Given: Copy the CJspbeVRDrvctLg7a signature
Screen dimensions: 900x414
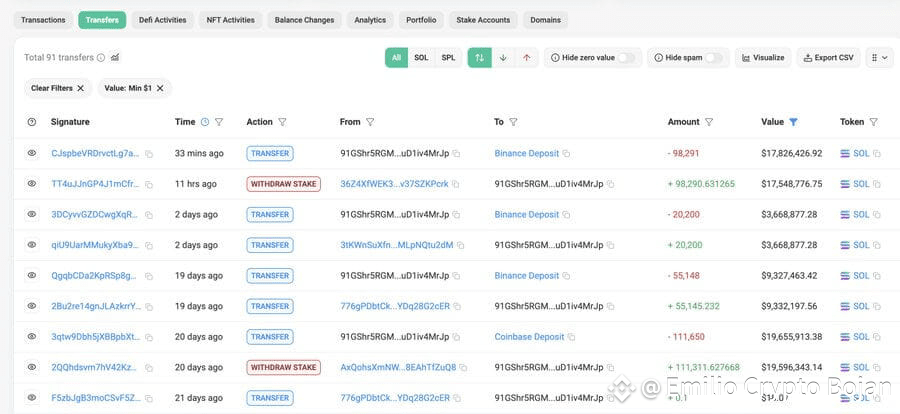Looking at the screenshot, I should [149, 154].
